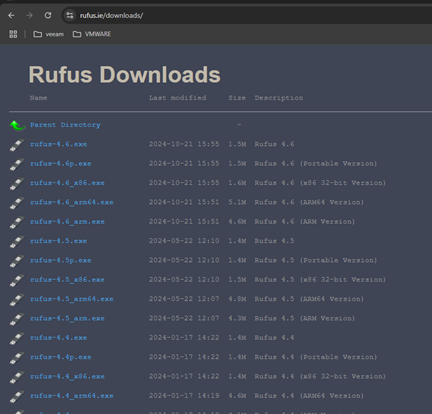The width and height of the screenshot is (432, 414).
Task: Click the description 'Rufus 4.6 (Portable Version)'
Action: 316,163
